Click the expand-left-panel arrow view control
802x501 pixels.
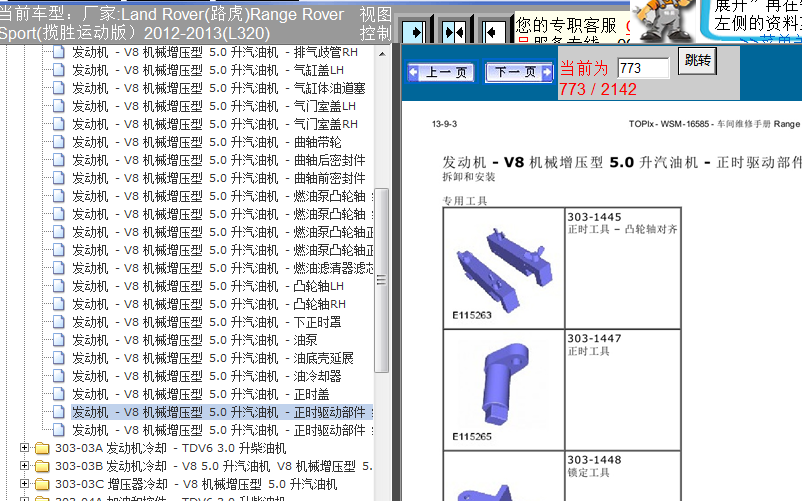pyautogui.click(x=415, y=33)
